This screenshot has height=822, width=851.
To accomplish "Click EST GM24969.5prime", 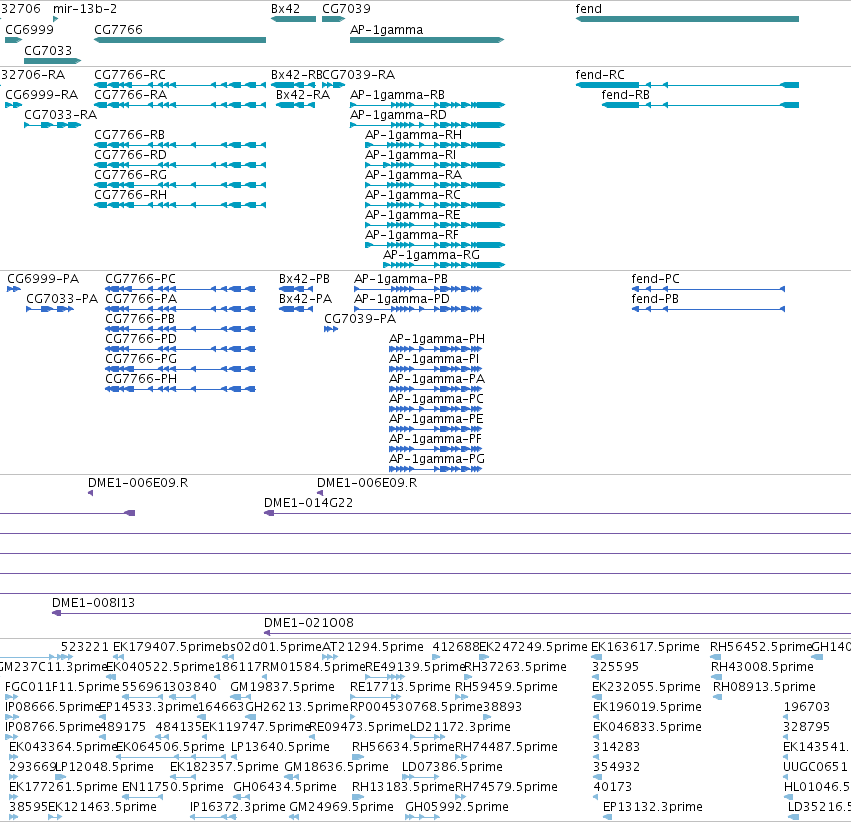I will pos(341,807).
